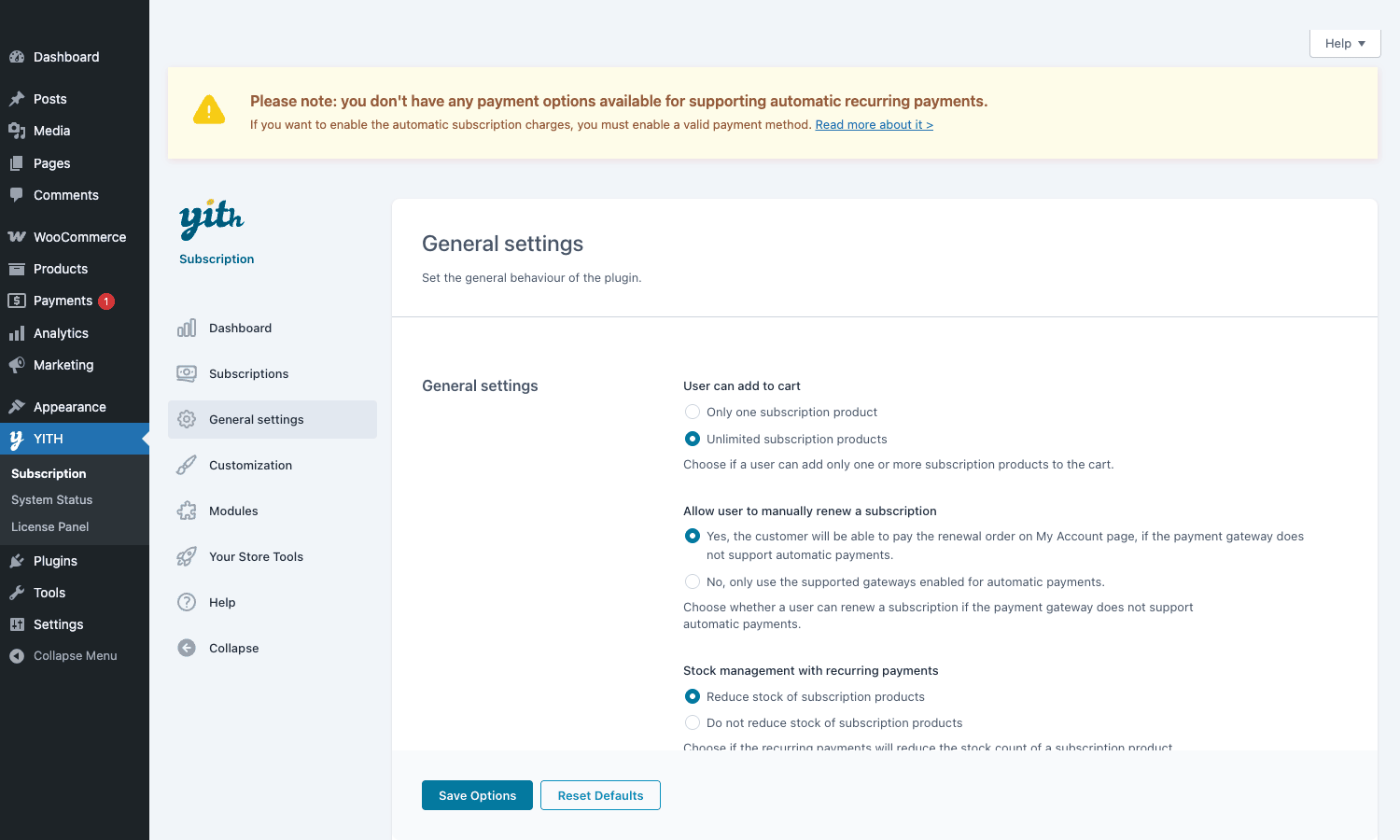
Task: Go to Customization in YITH panel
Action: coord(273,465)
